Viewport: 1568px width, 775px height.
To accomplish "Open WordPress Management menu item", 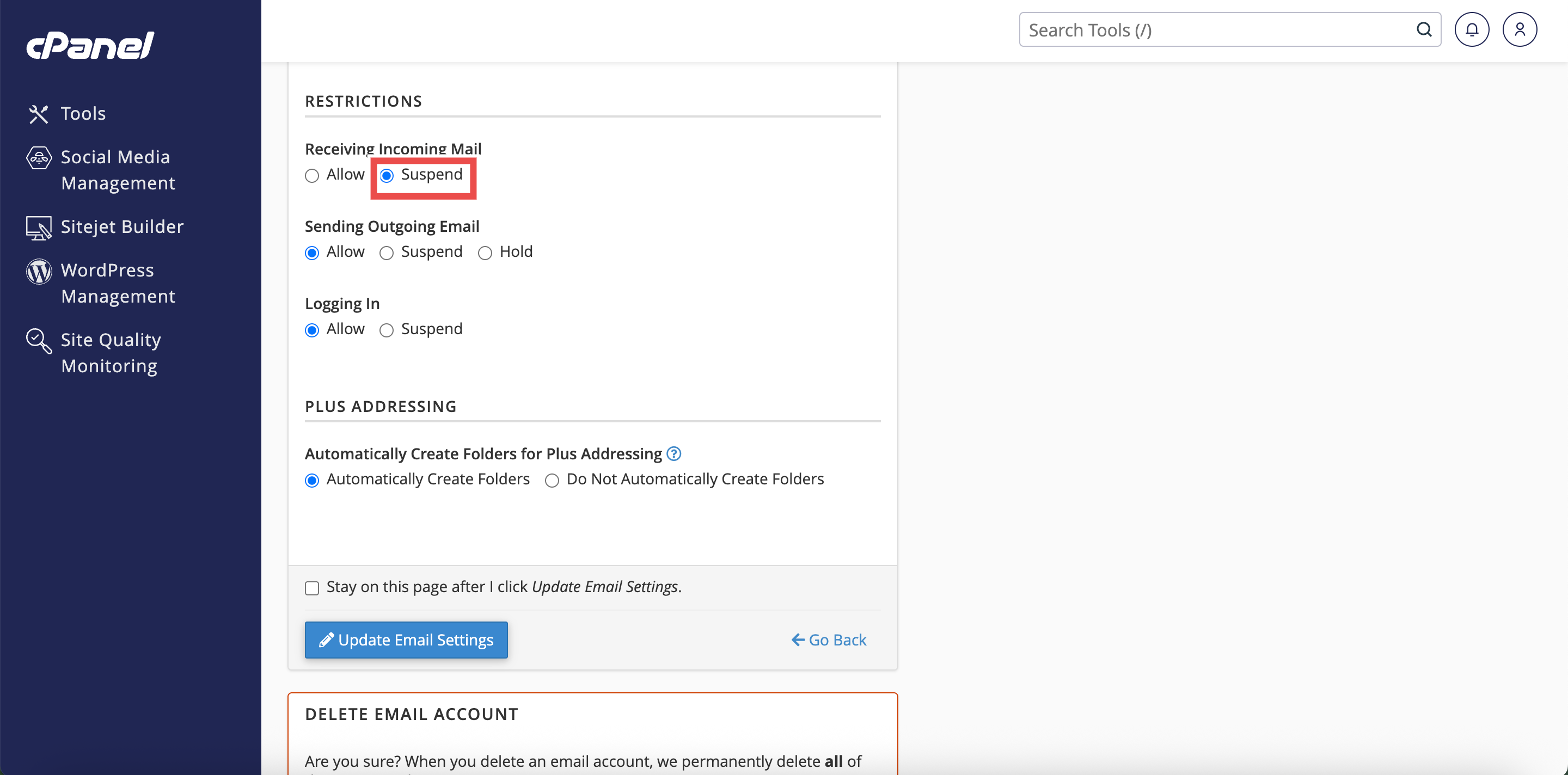I will [x=118, y=283].
